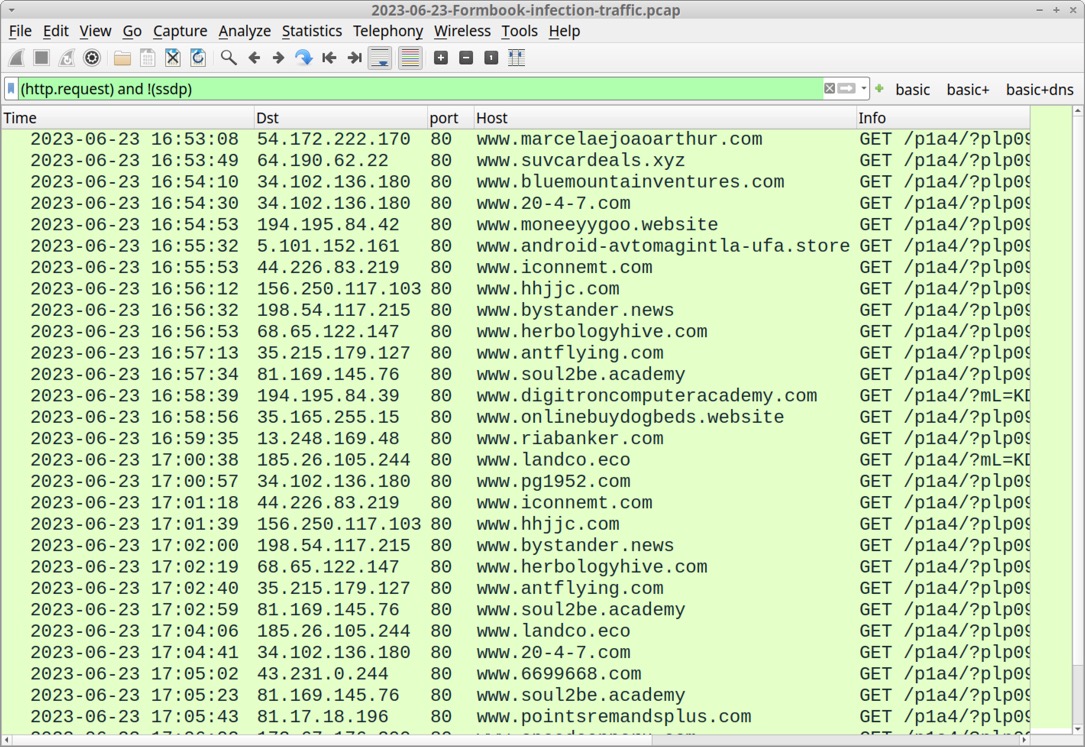The height and width of the screenshot is (747, 1085).
Task: Go back in packet history
Action: pos(254,58)
